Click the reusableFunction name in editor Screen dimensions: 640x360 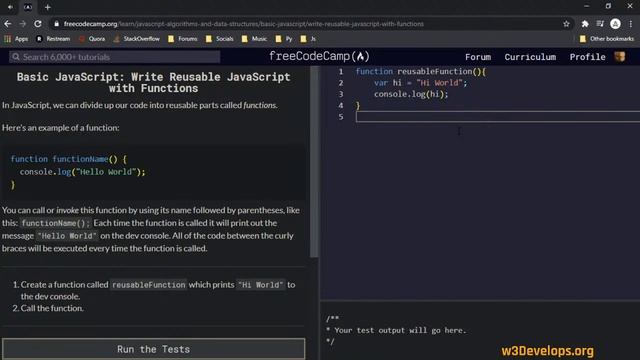(x=434, y=71)
